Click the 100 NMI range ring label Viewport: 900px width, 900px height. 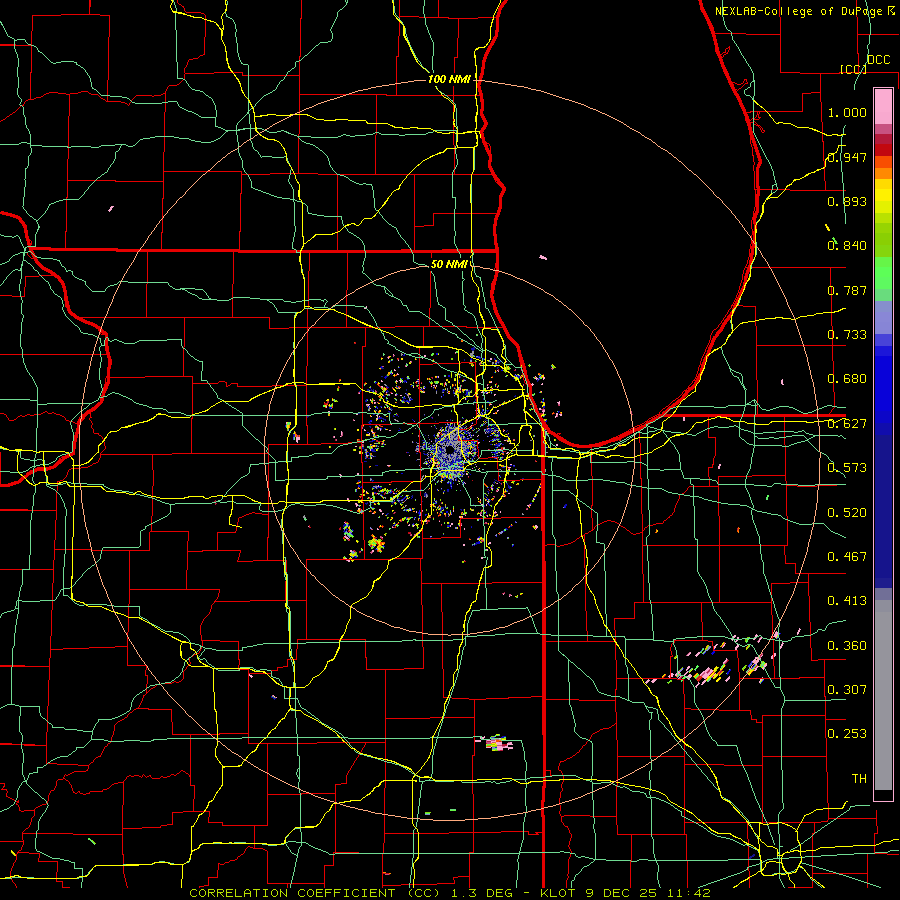pyautogui.click(x=449, y=79)
